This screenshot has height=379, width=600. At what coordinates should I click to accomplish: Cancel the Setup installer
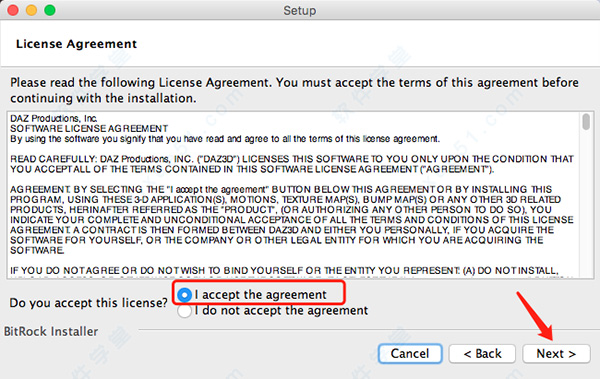point(410,353)
